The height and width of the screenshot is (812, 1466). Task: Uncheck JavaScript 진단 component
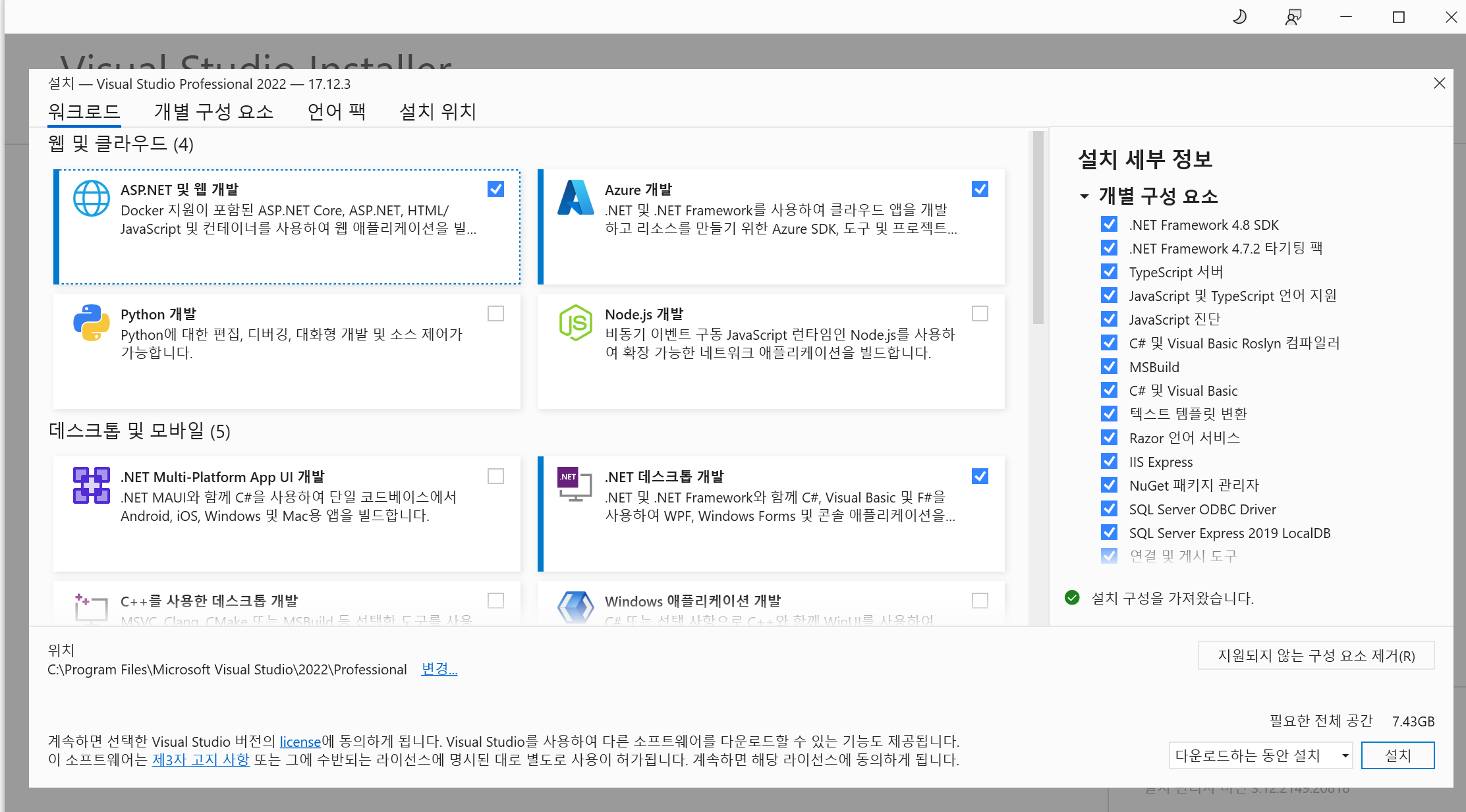coord(1109,319)
